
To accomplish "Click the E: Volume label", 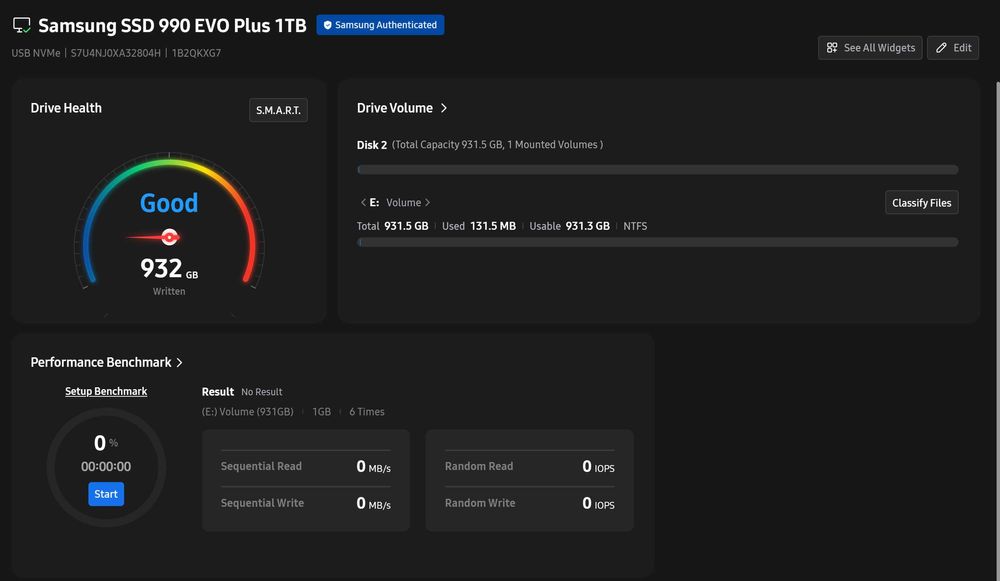I will coord(395,202).
